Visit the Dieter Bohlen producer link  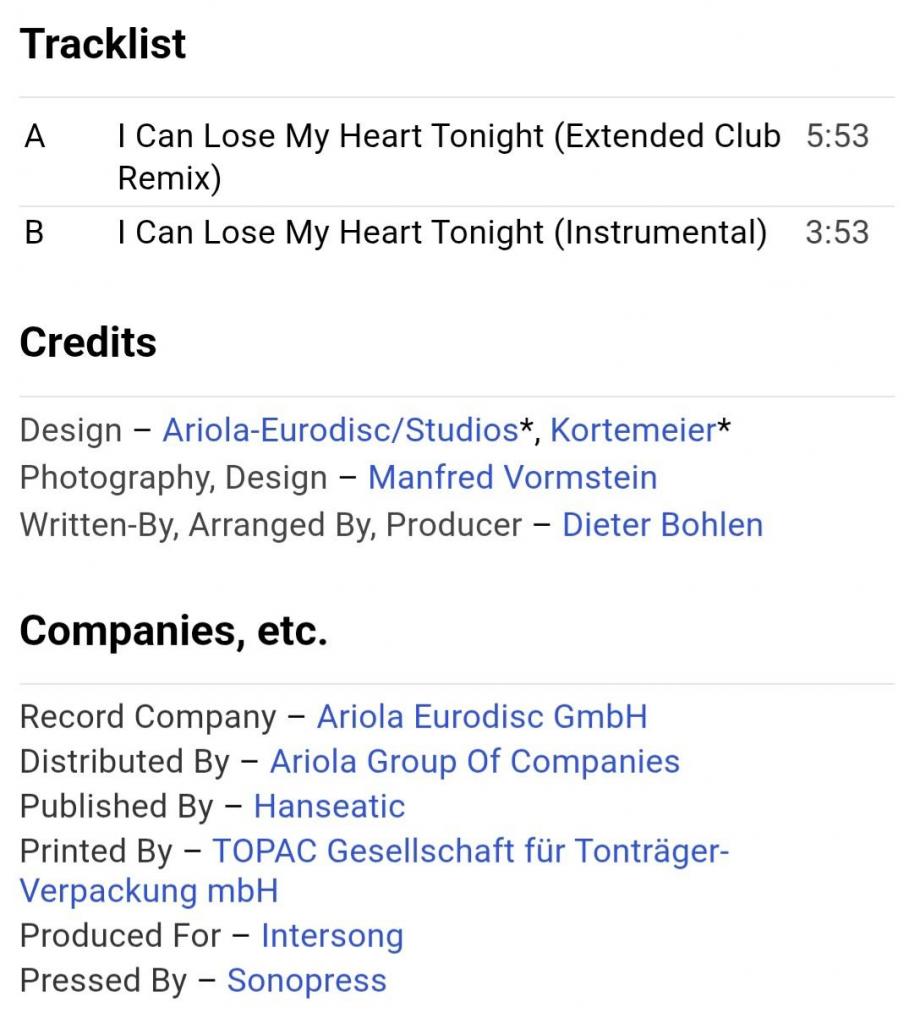pyautogui.click(x=662, y=525)
